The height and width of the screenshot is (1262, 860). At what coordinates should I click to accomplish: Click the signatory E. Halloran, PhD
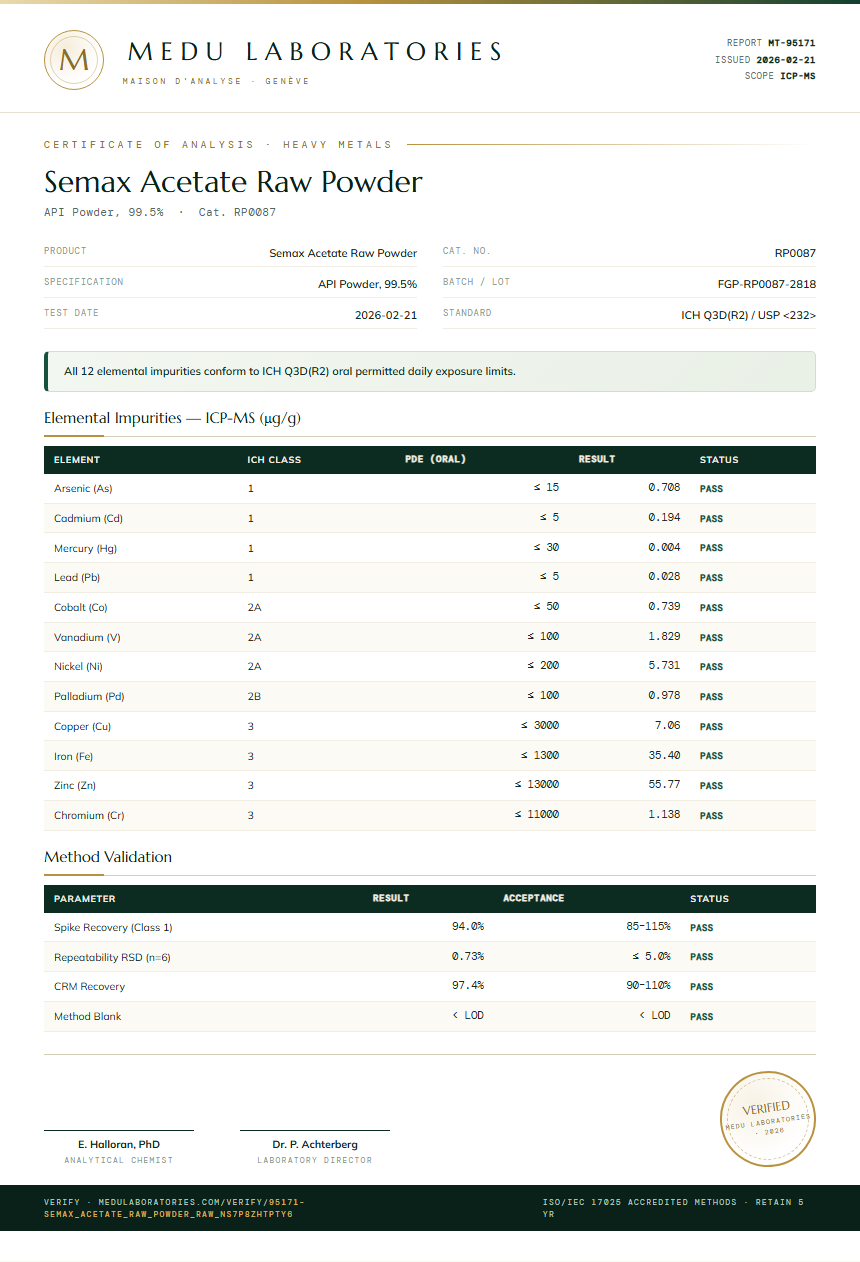tap(119, 1144)
